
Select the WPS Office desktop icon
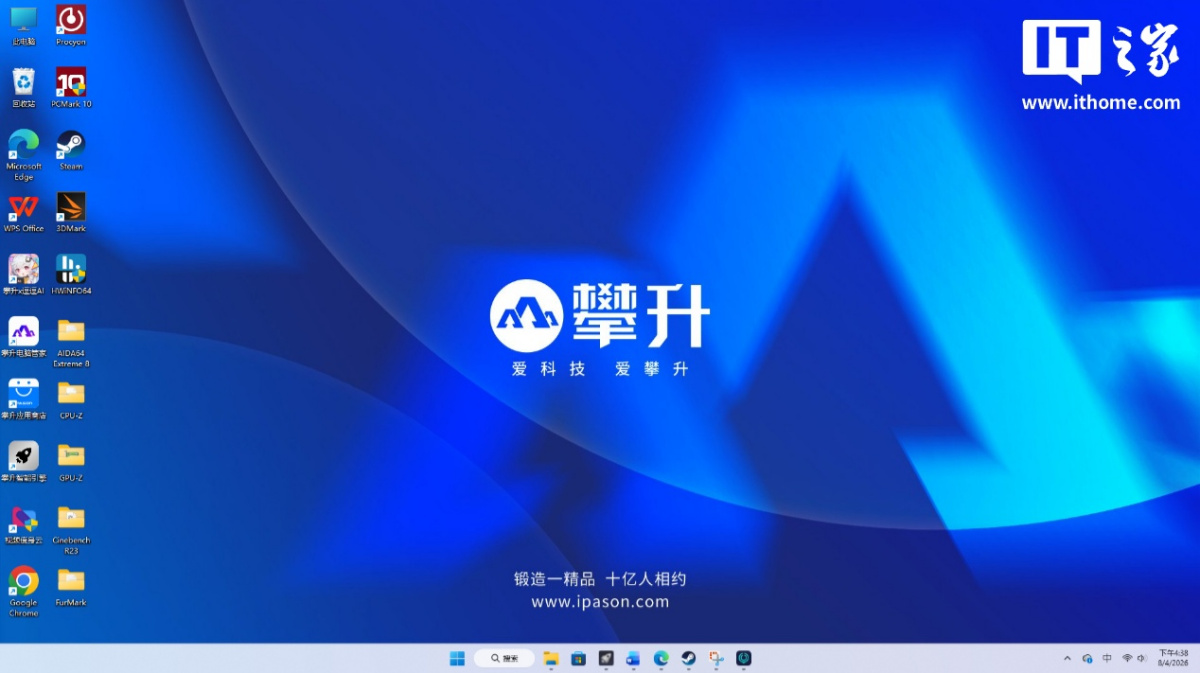pyautogui.click(x=23, y=207)
